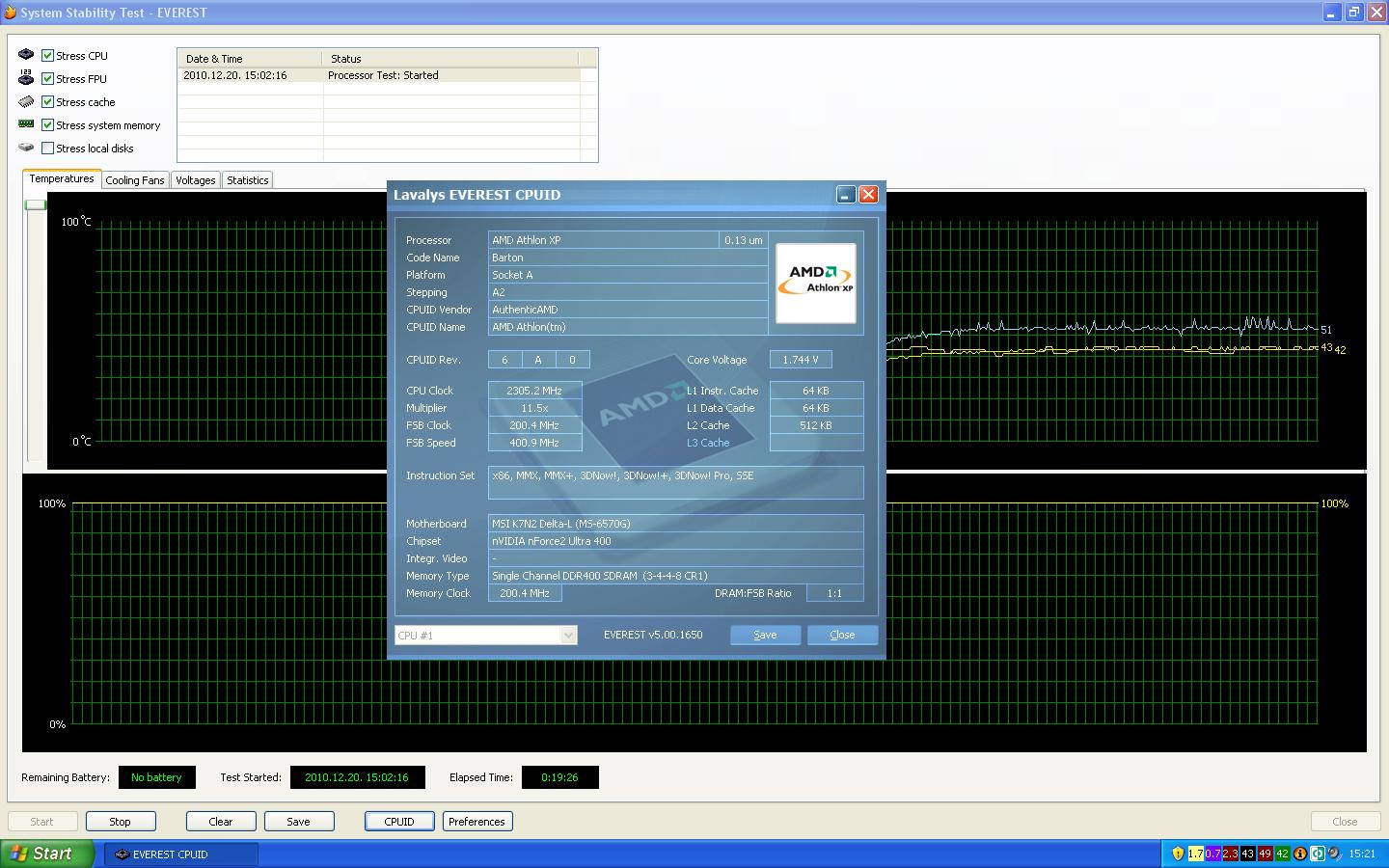
Task: Click the dark red 2.3 sensor tray icon
Action: click(1230, 854)
